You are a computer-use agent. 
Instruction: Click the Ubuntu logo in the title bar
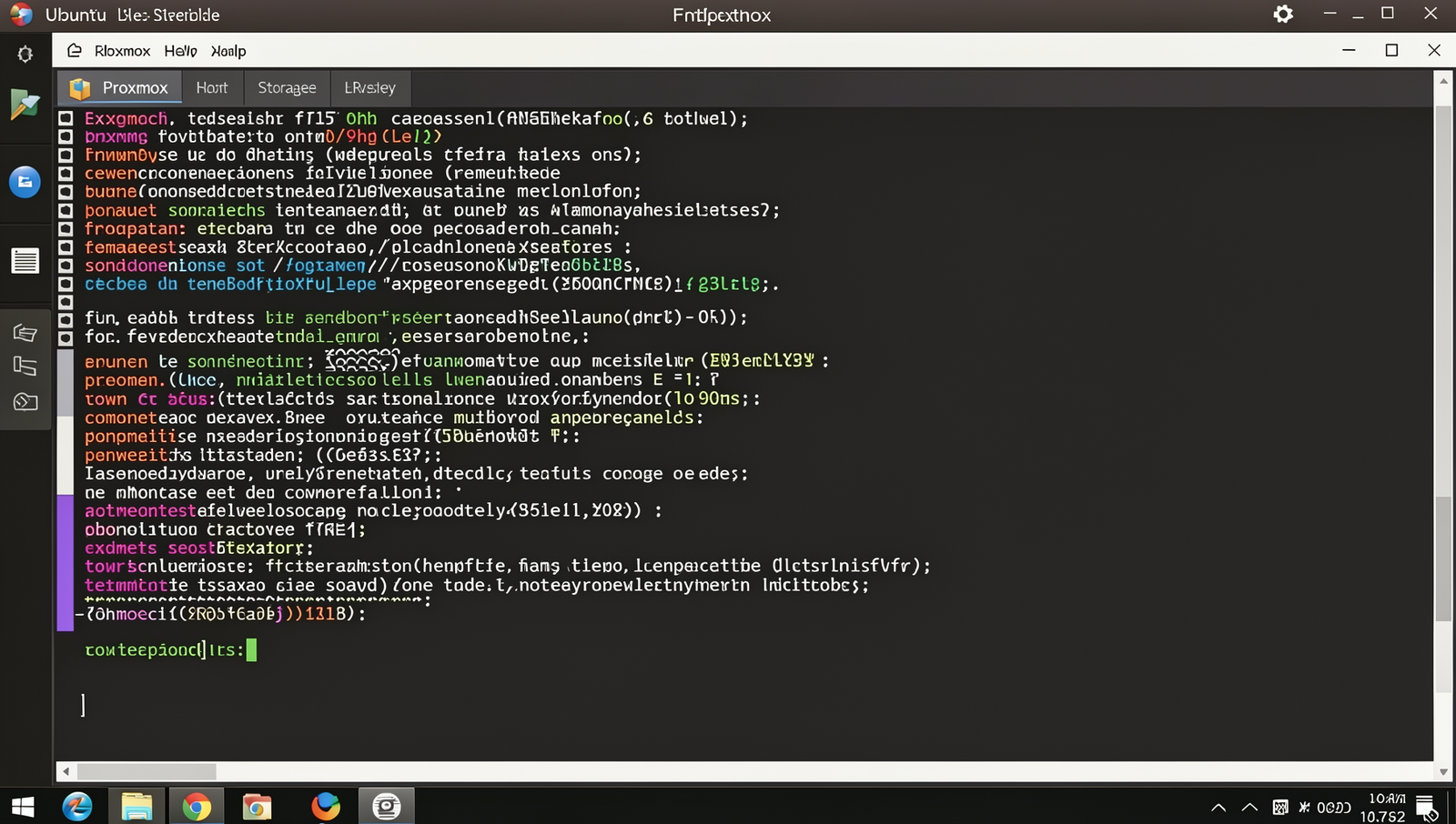click(21, 15)
